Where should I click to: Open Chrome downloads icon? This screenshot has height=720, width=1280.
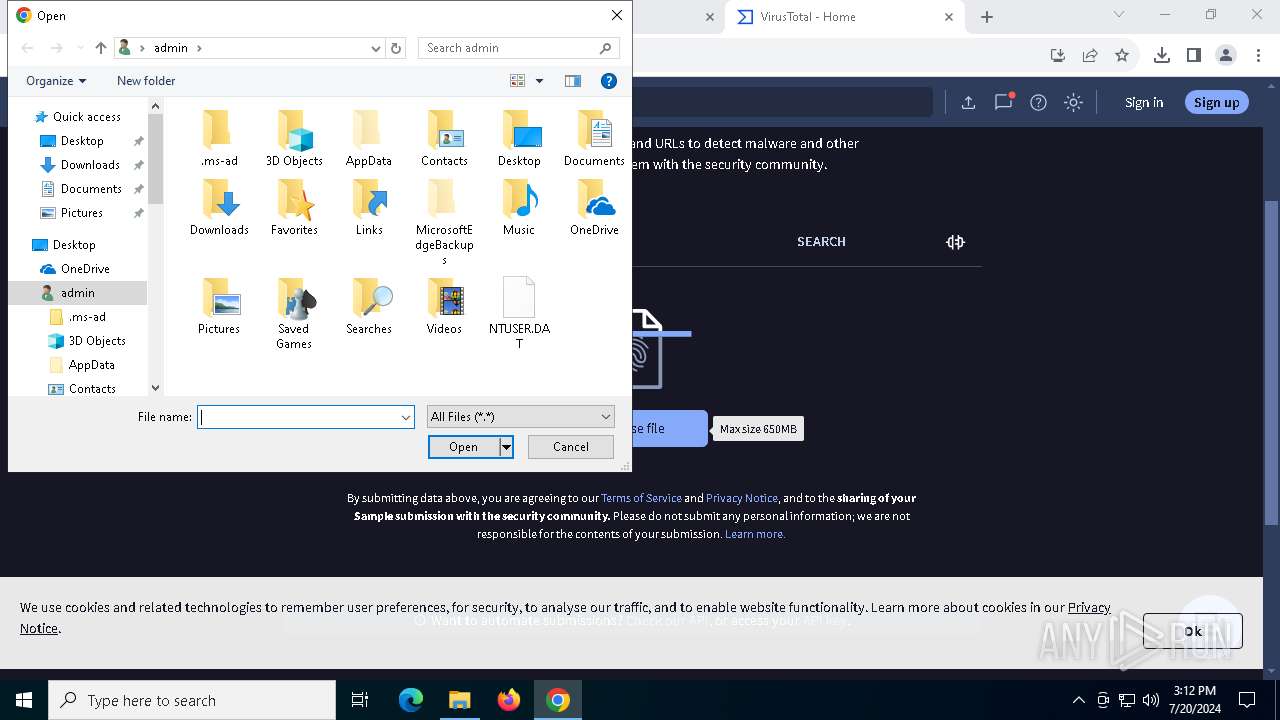[x=1161, y=55]
